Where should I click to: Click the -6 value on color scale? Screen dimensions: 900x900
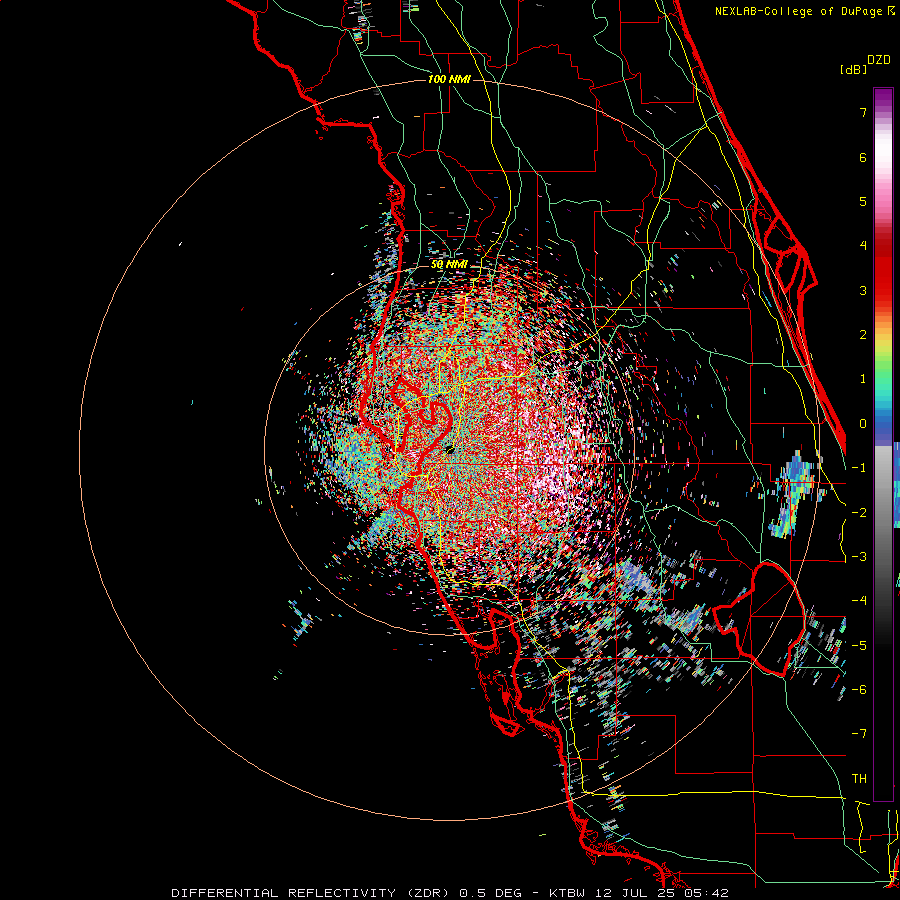(859, 690)
